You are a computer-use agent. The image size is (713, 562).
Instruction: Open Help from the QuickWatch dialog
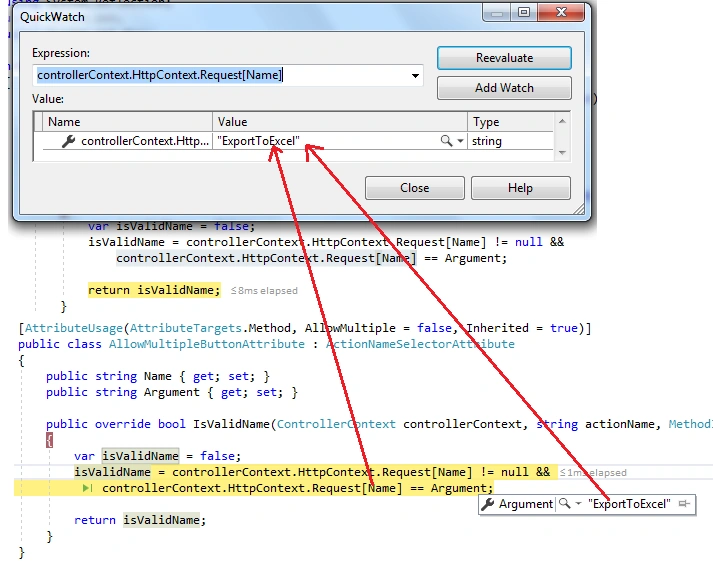click(521, 188)
